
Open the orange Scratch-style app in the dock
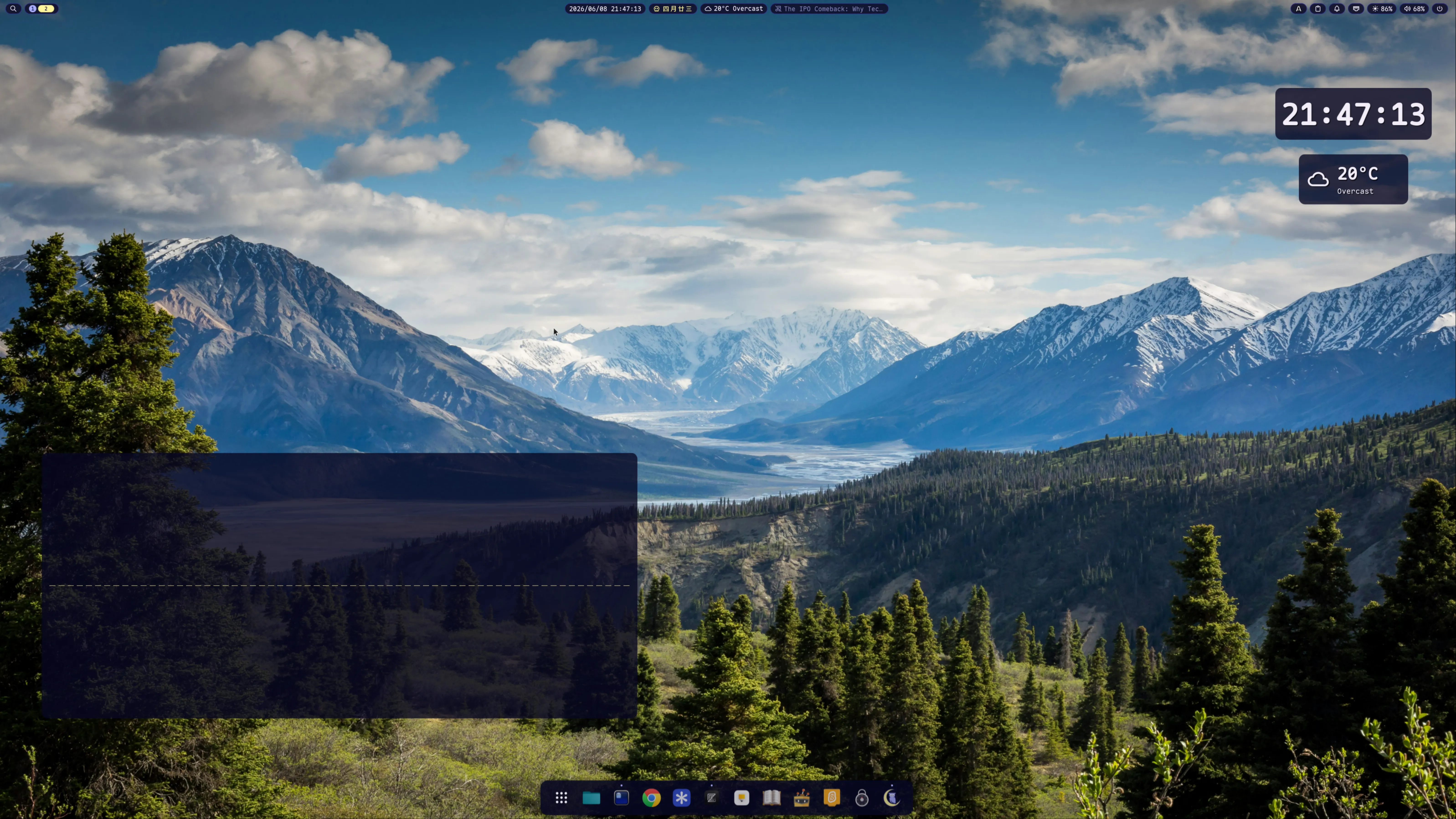click(831, 798)
